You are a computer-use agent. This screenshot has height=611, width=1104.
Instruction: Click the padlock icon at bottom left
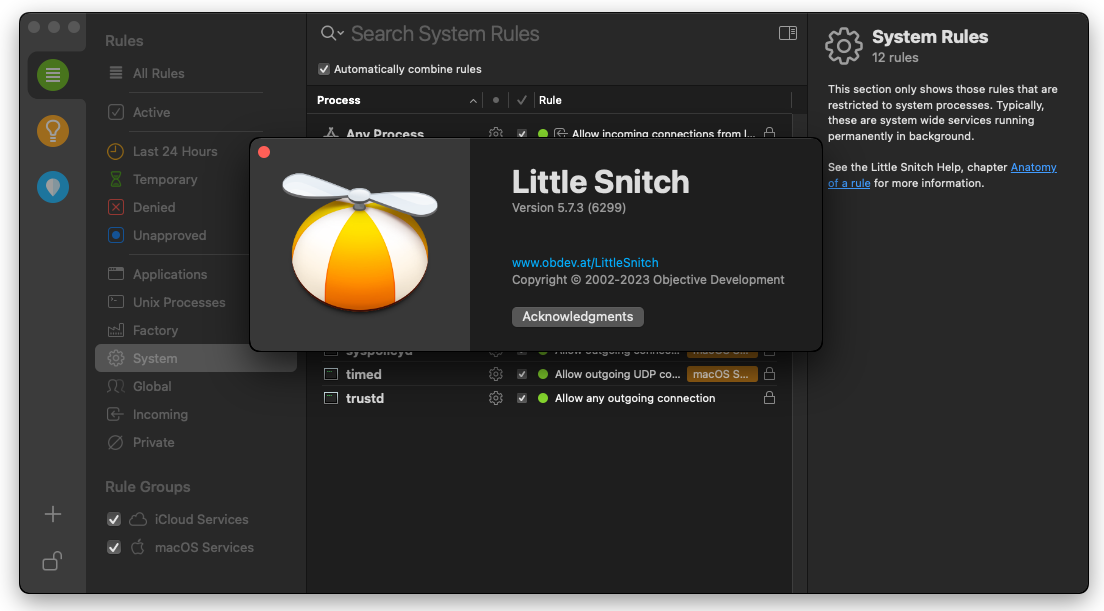[53, 561]
